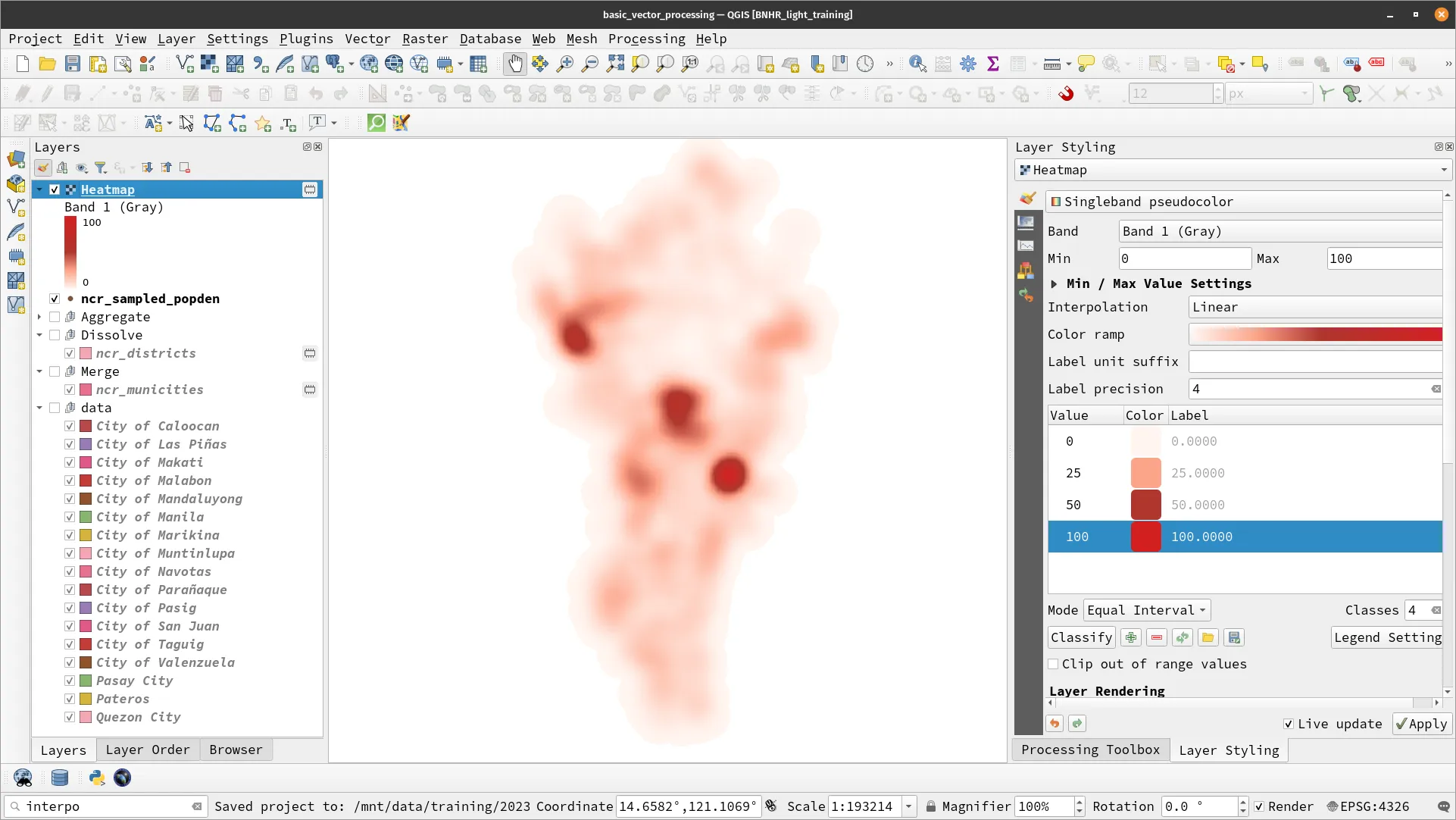This screenshot has height=820, width=1456.
Task: Hide the ncr_sampled_popden layer
Action: click(x=55, y=299)
